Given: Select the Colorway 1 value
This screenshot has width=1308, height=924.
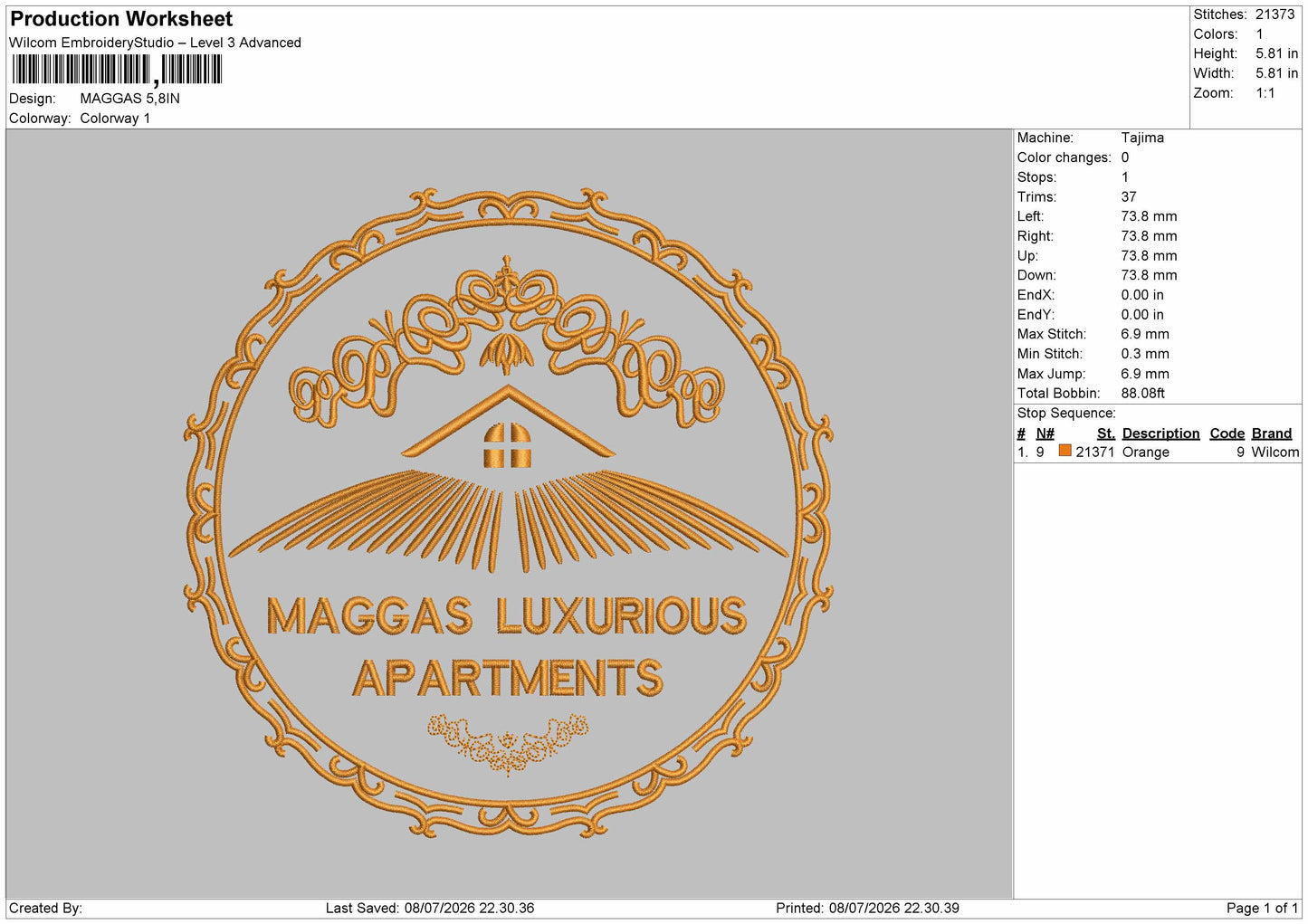Looking at the screenshot, I should (x=115, y=119).
